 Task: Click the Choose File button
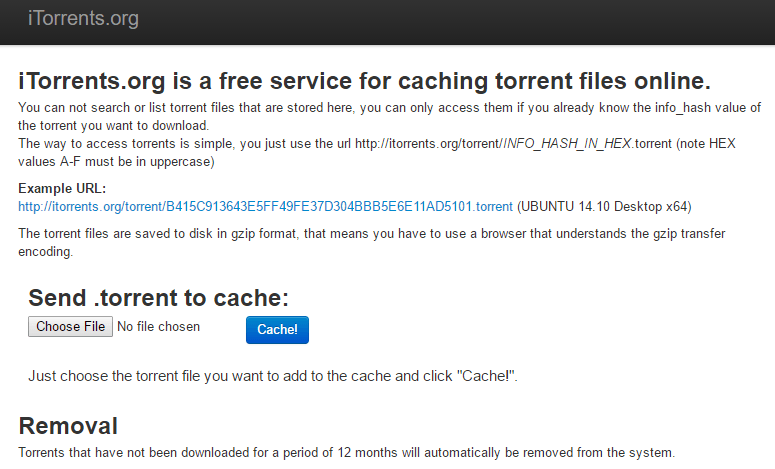70,327
